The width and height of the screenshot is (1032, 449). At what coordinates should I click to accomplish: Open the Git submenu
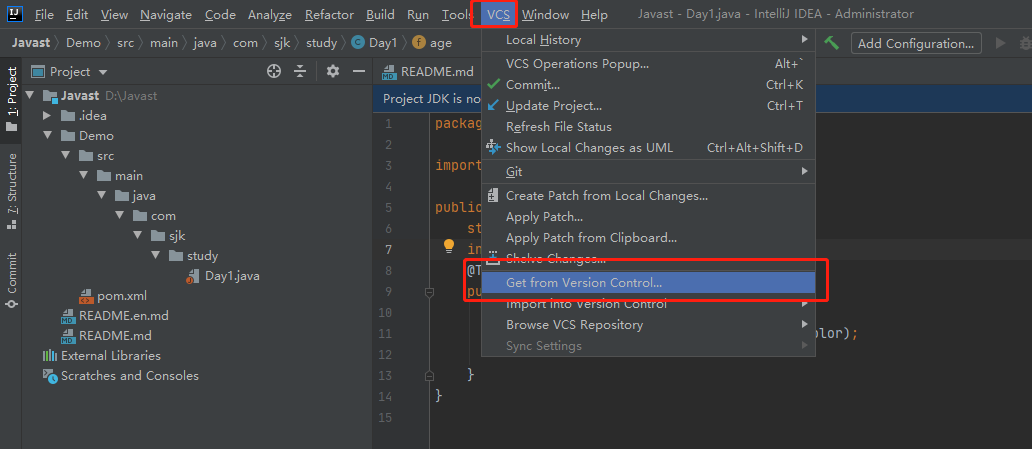pyautogui.click(x=648, y=172)
